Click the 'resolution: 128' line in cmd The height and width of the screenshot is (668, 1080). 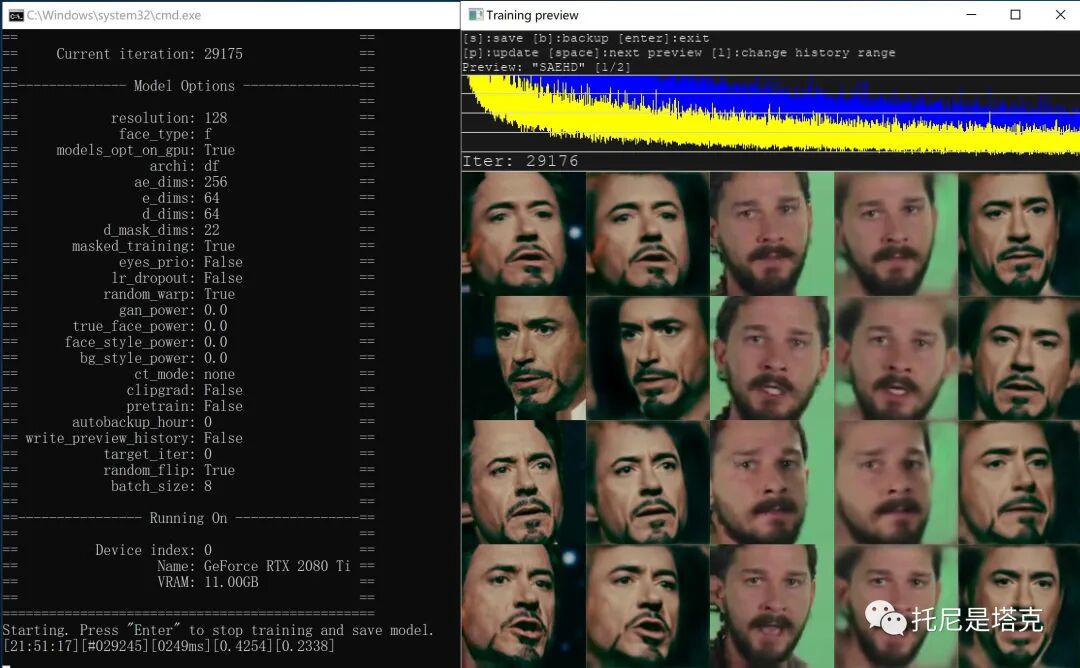[169, 118]
